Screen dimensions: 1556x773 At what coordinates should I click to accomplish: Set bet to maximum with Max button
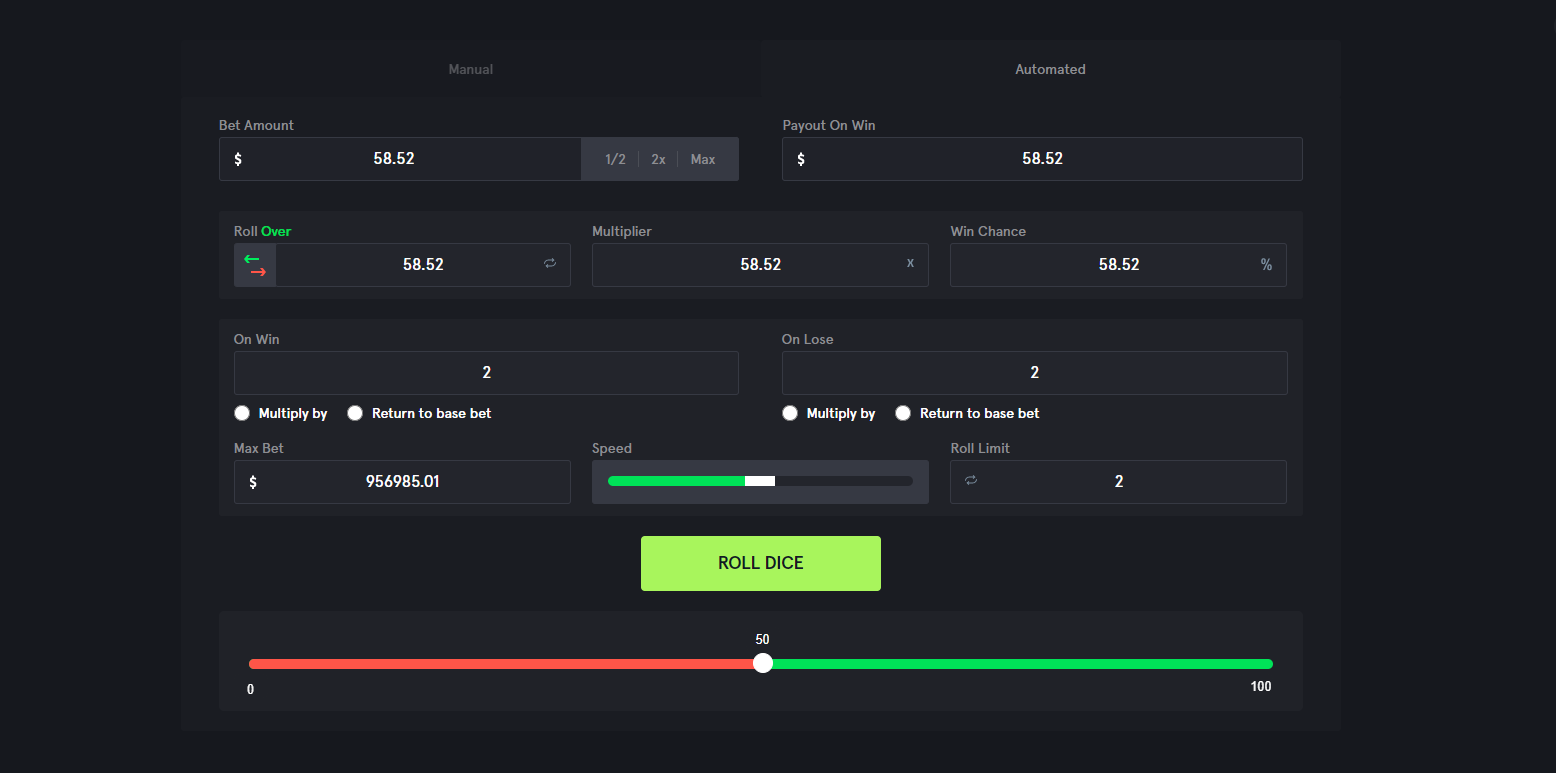pos(703,159)
